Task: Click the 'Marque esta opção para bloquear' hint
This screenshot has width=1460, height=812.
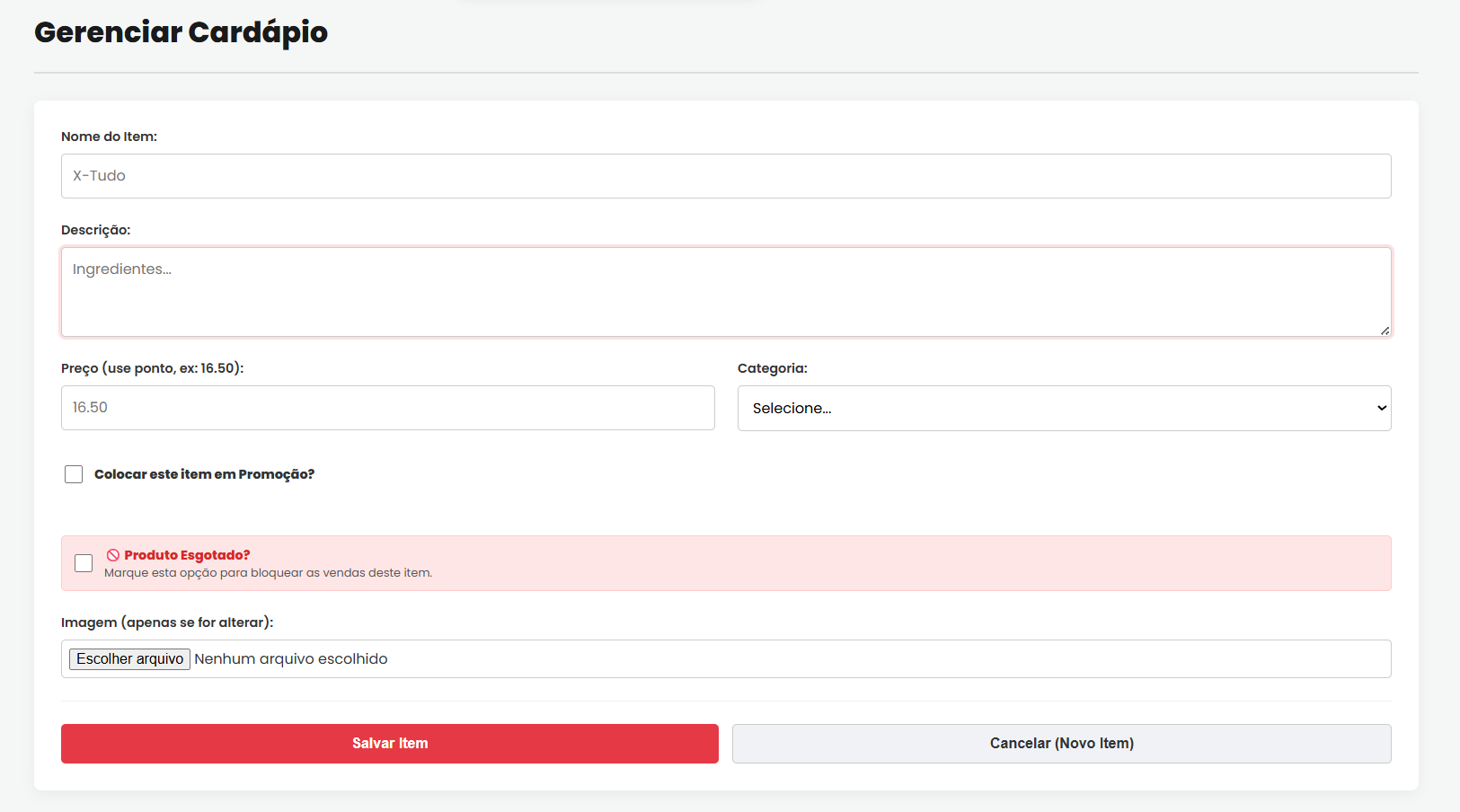Action: click(268, 573)
